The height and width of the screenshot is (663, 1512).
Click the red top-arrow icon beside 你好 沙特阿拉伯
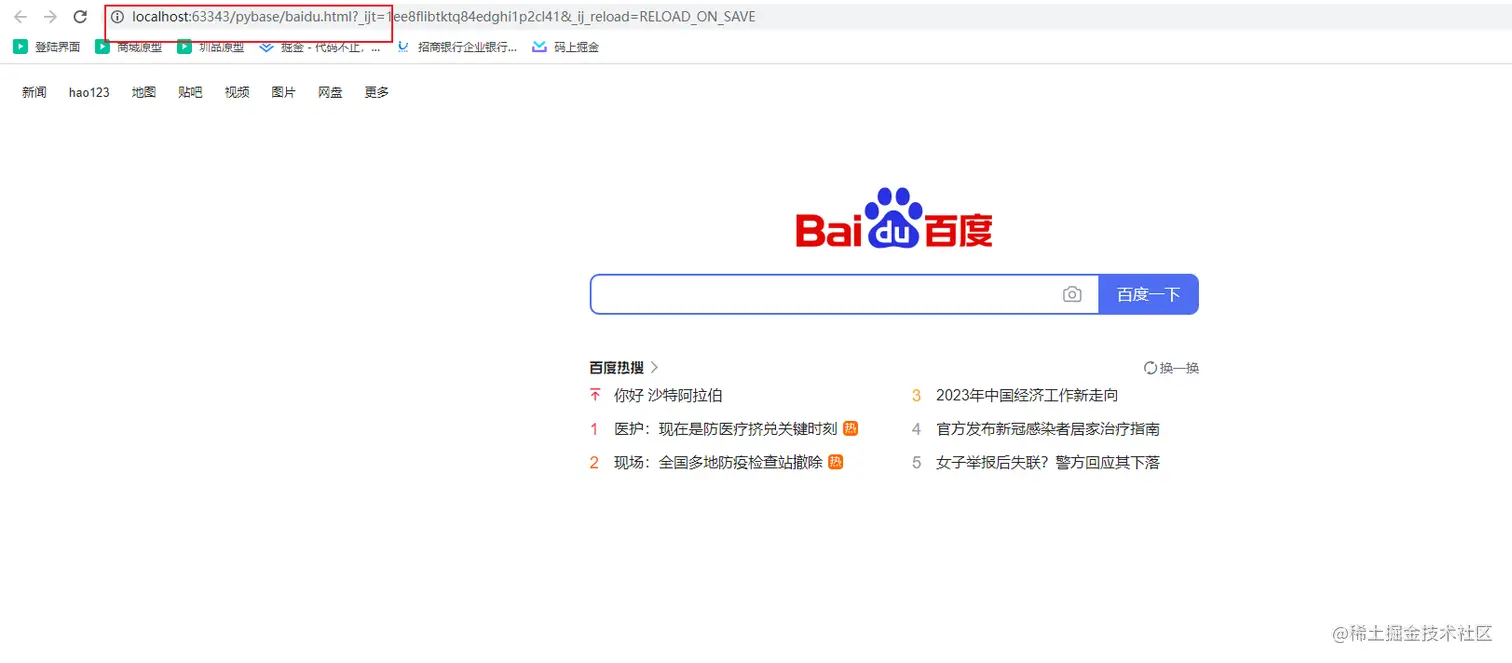595,395
